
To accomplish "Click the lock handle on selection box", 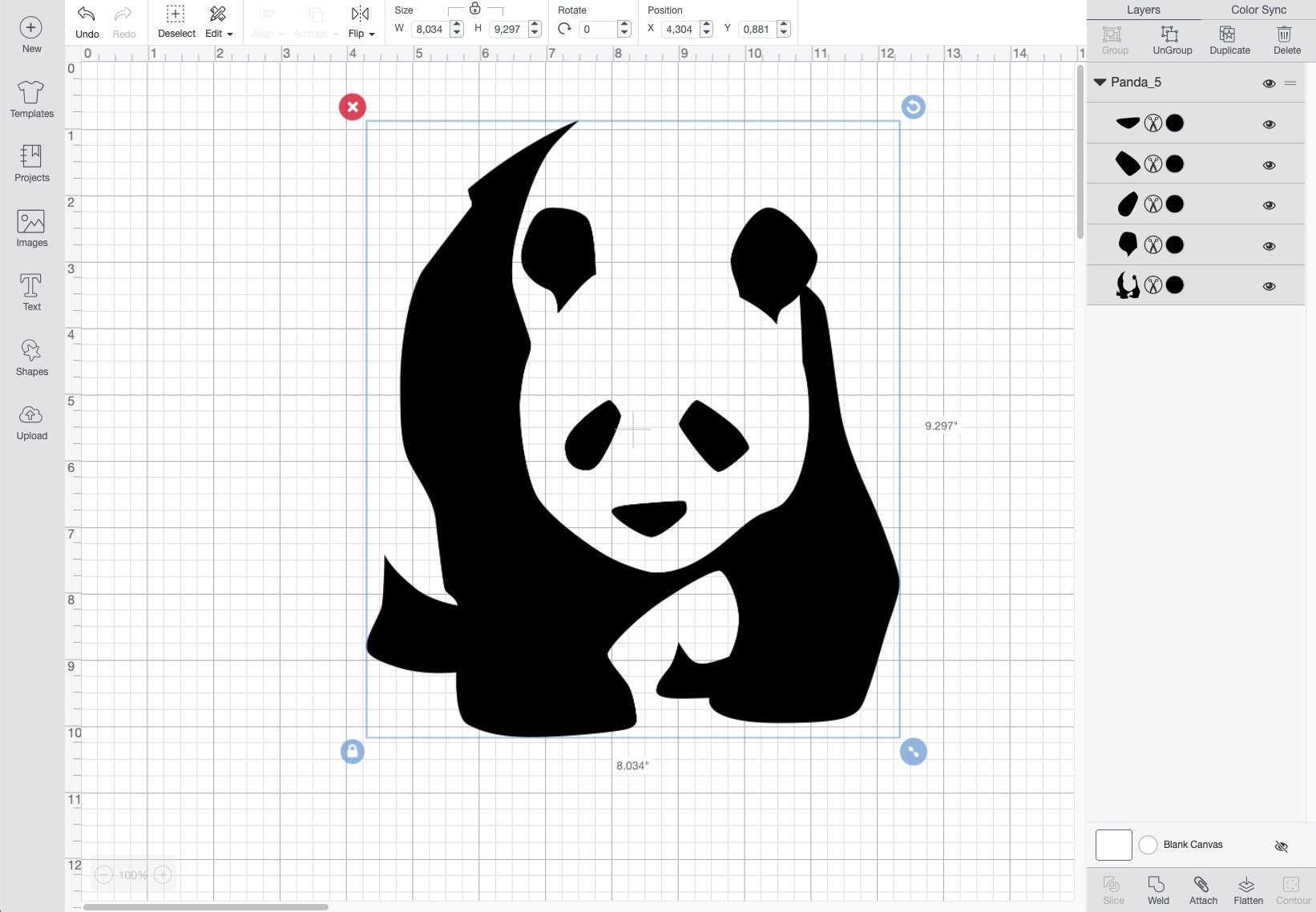I will click(352, 752).
